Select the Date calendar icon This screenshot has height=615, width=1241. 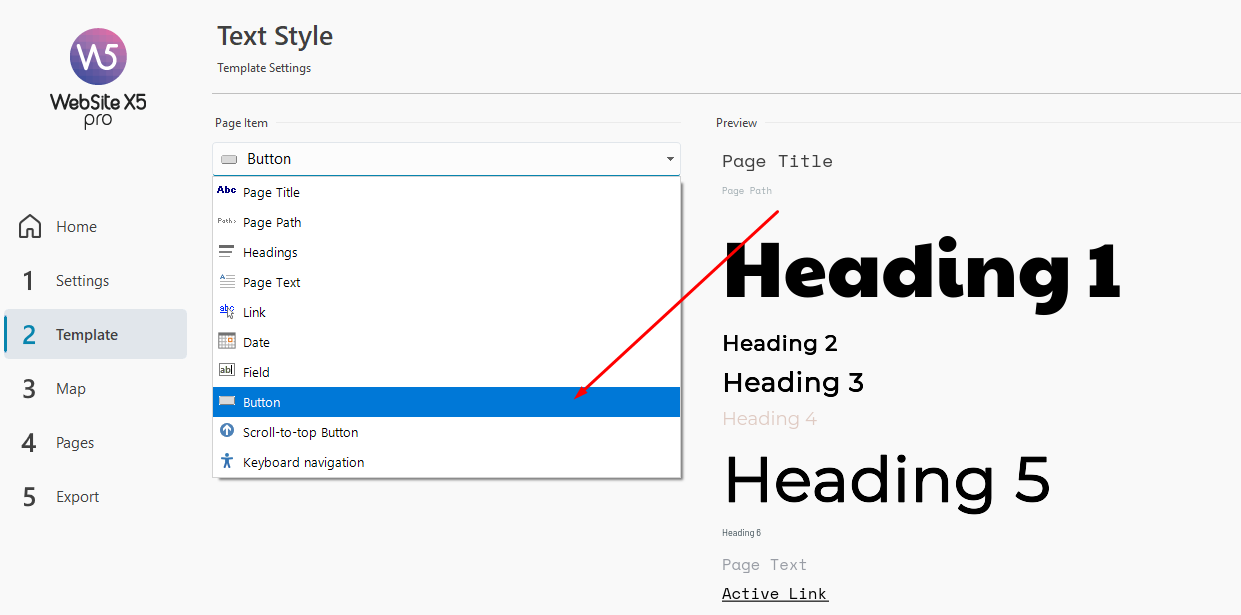click(x=227, y=342)
